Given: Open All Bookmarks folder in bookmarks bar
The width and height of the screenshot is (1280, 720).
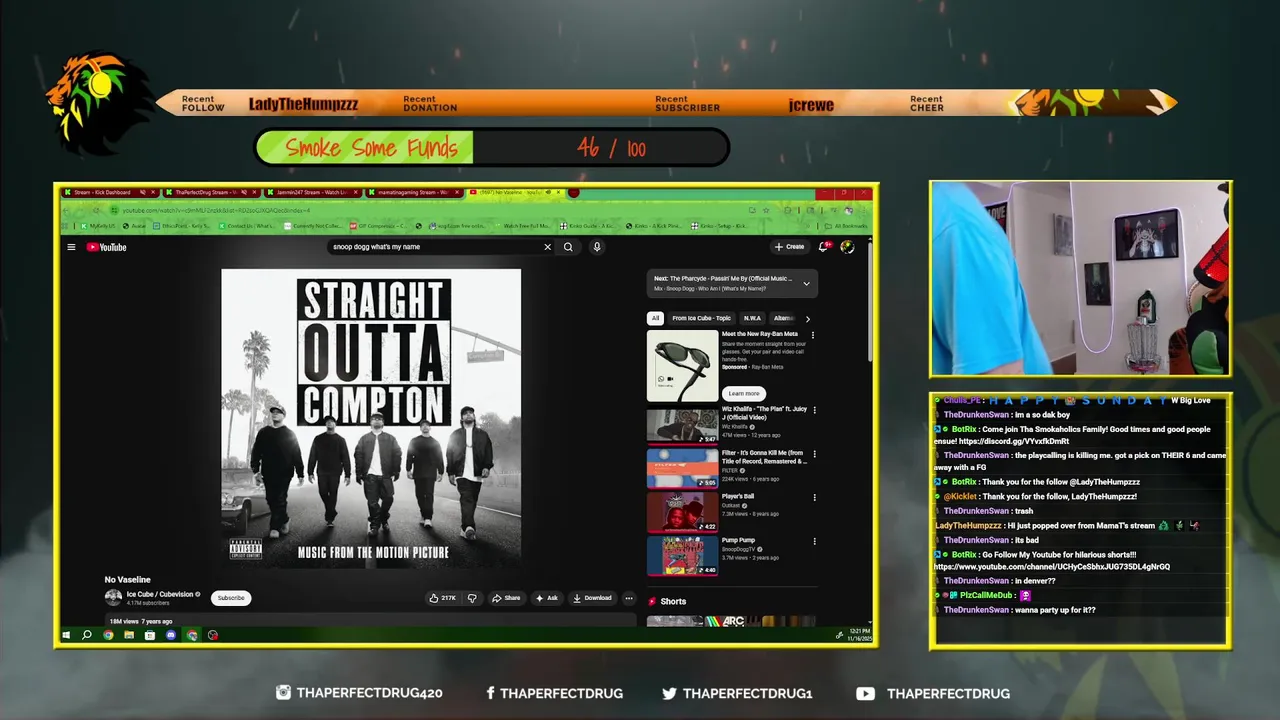Looking at the screenshot, I should (844, 226).
